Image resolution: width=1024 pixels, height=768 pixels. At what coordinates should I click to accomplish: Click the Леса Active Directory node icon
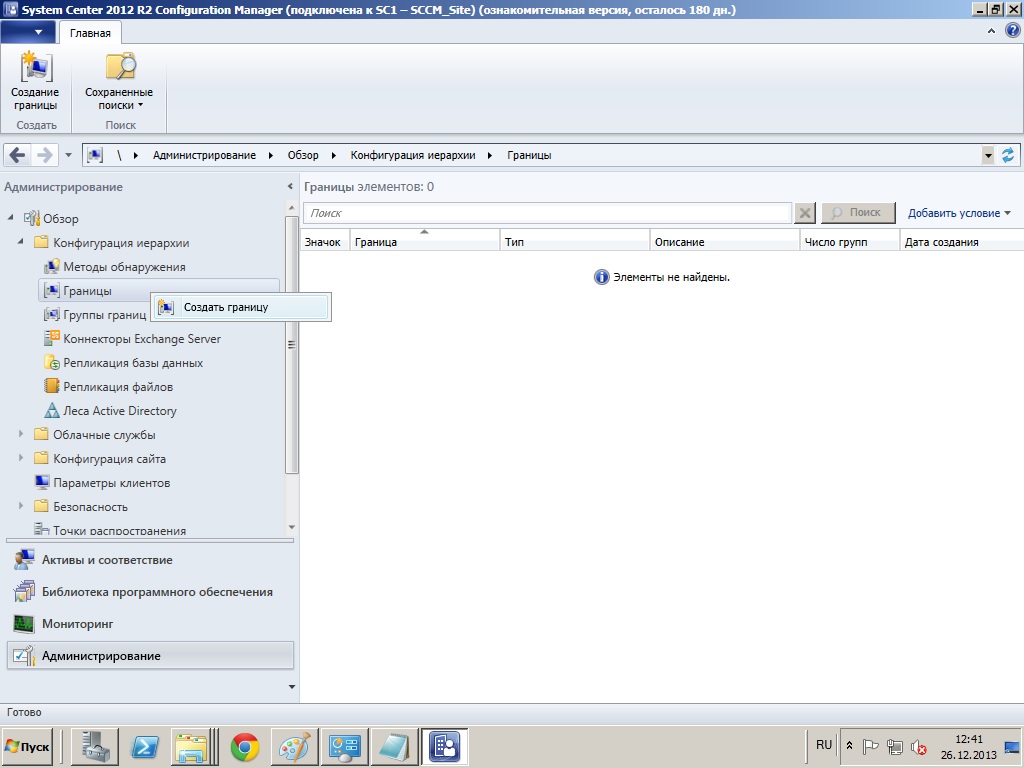point(52,411)
